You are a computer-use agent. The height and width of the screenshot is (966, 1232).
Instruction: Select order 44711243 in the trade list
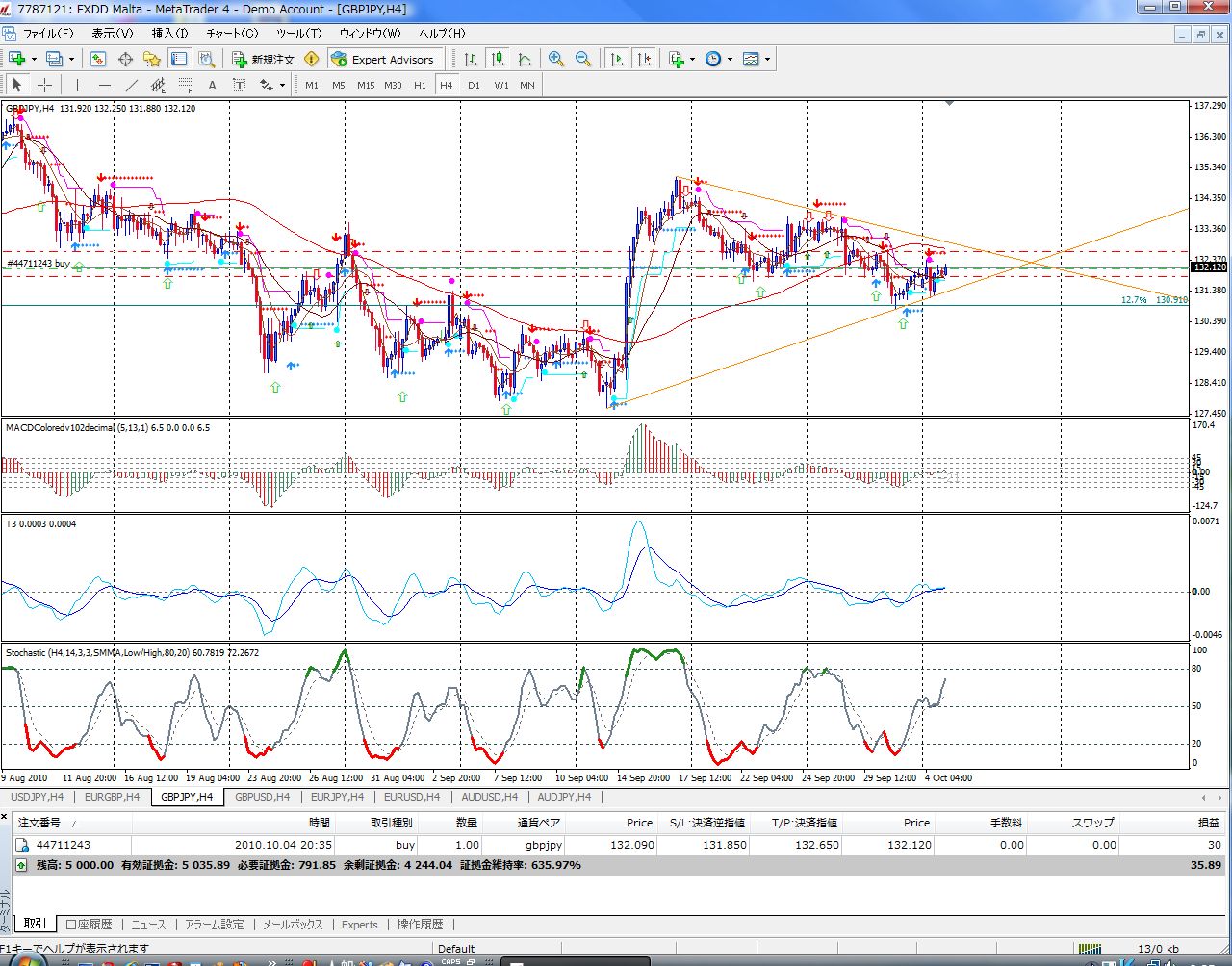tap(64, 845)
